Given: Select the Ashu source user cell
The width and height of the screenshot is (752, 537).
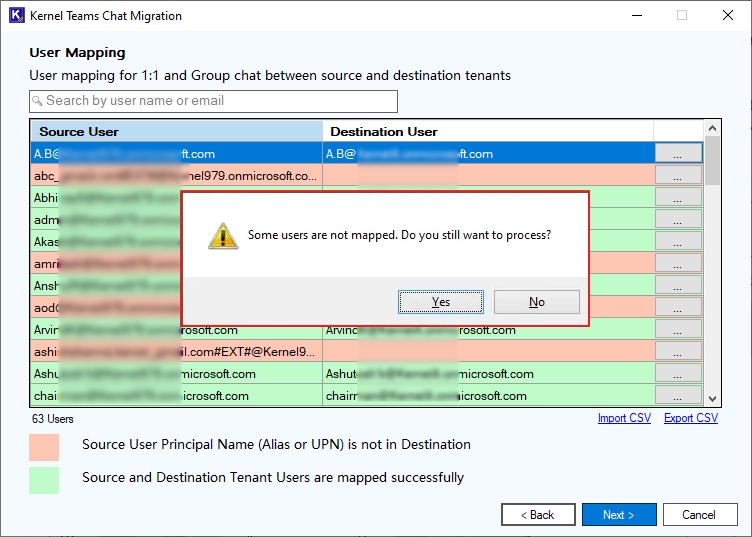Looking at the screenshot, I should pos(177,374).
